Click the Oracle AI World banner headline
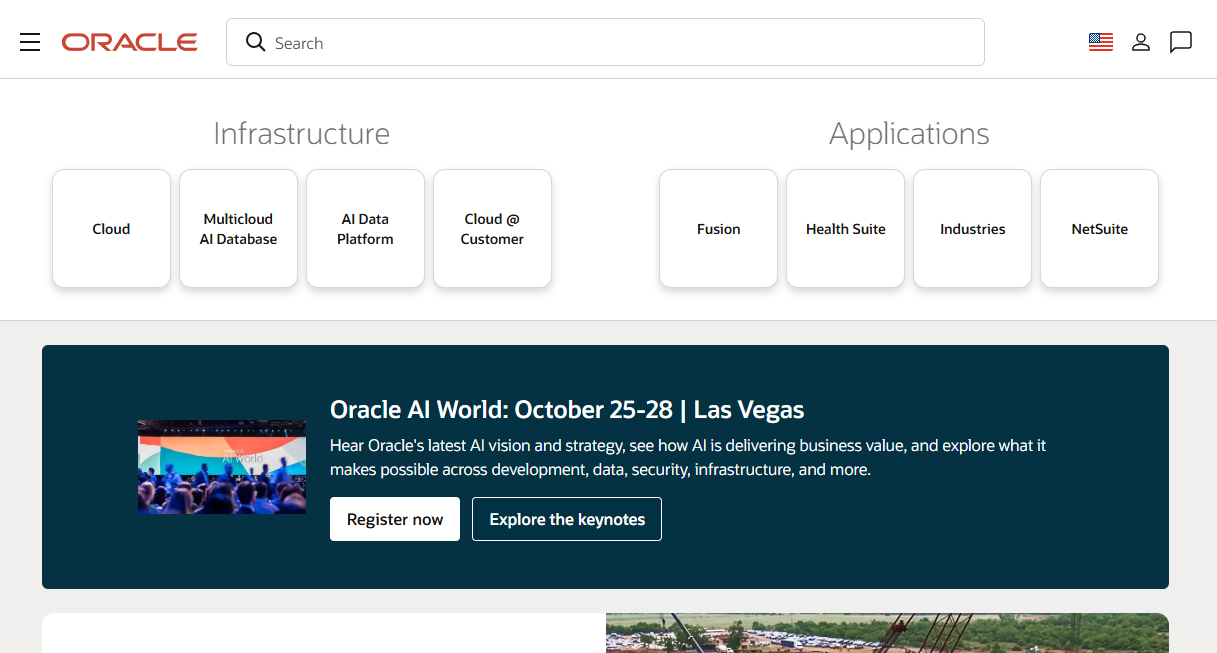Screen dimensions: 1217x653 567,410
